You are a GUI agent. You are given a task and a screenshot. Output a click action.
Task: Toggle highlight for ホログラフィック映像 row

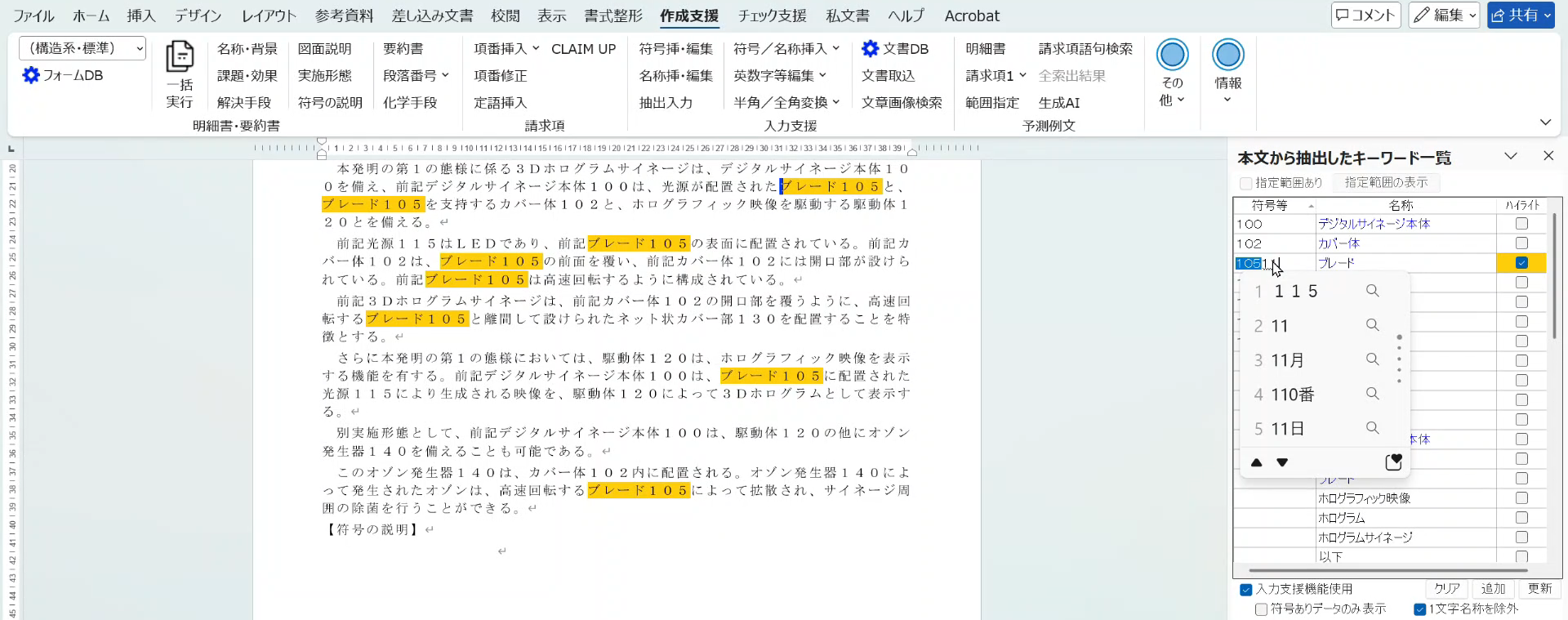1521,497
